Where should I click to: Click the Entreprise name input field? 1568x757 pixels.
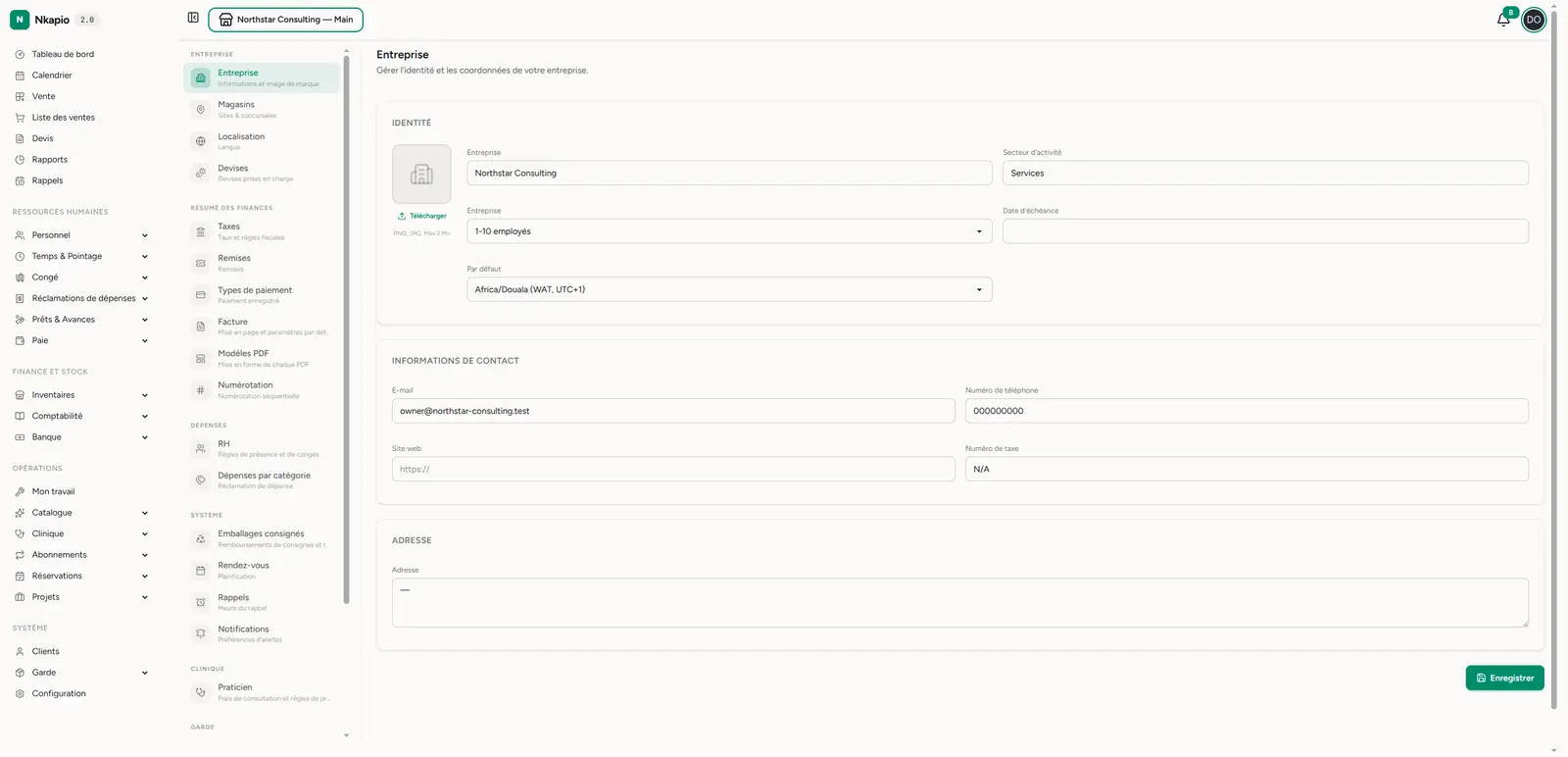pos(729,173)
